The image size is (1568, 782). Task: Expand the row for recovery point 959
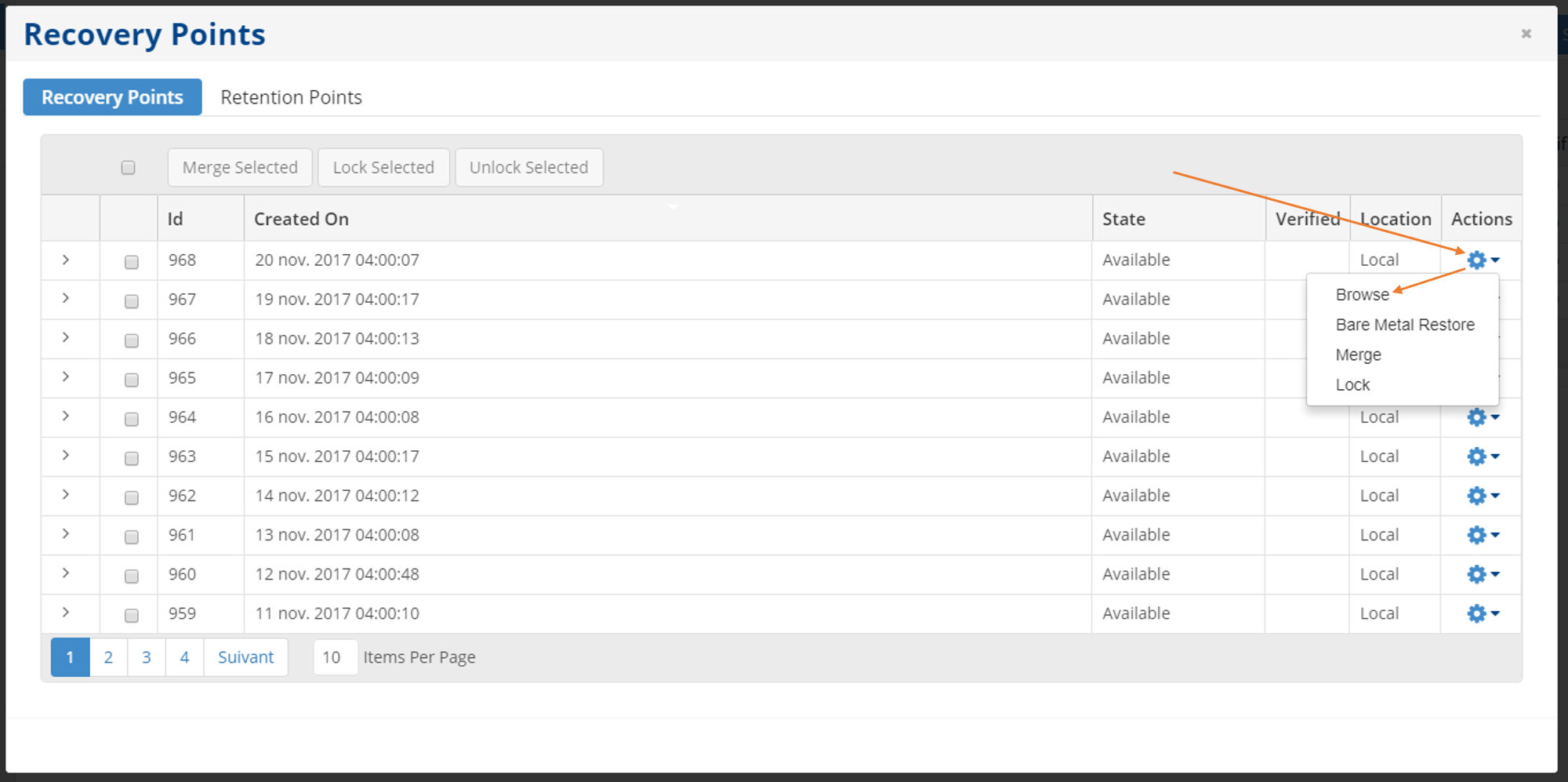[x=66, y=613]
